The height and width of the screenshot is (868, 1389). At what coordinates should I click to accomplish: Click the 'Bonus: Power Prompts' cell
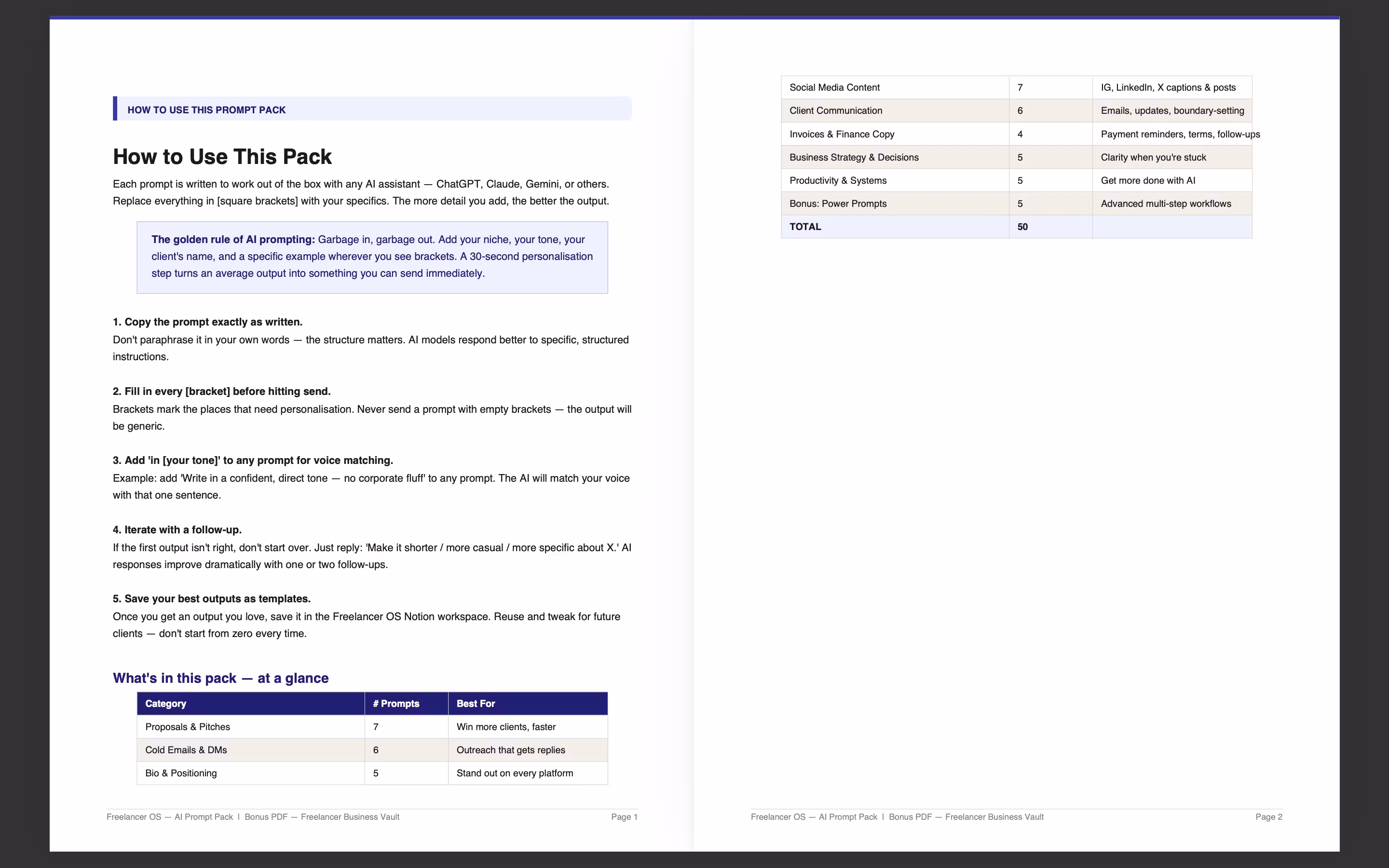click(x=895, y=204)
